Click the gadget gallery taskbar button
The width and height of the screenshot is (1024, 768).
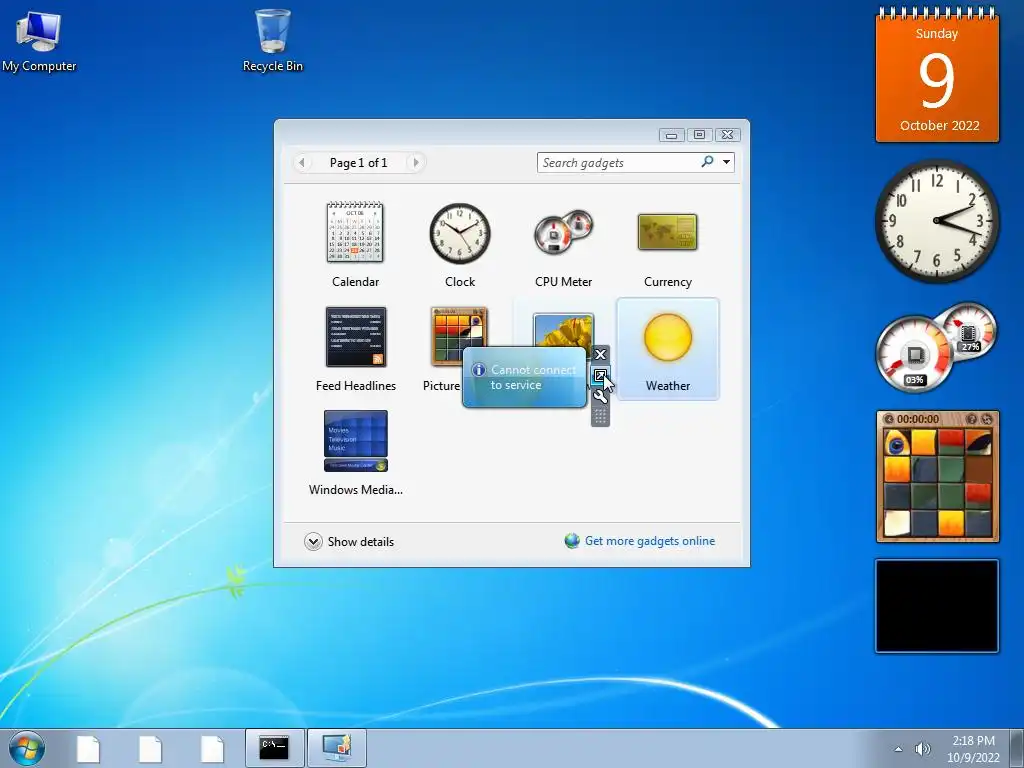337,748
